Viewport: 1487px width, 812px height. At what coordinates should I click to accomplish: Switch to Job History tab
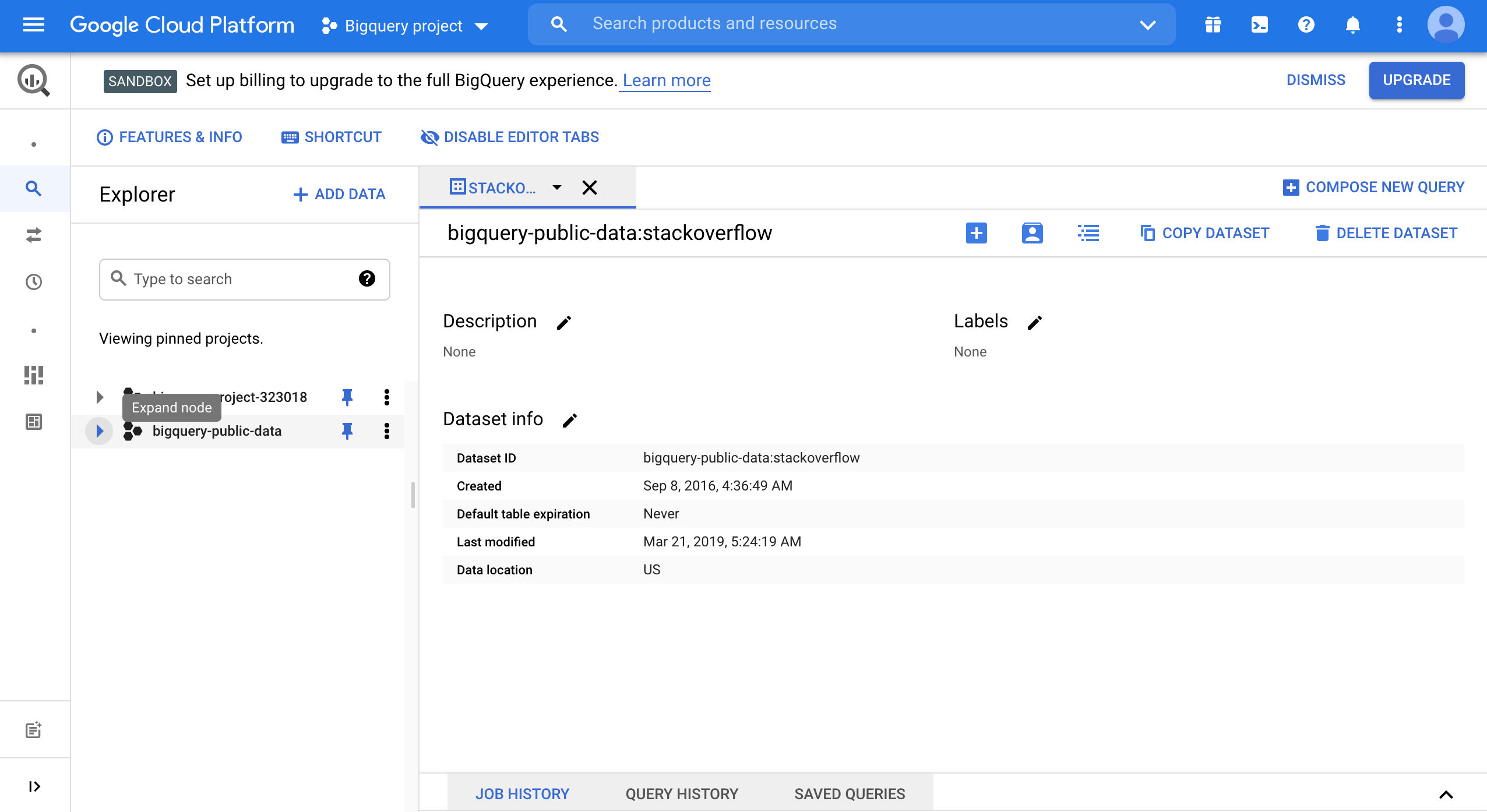(522, 794)
